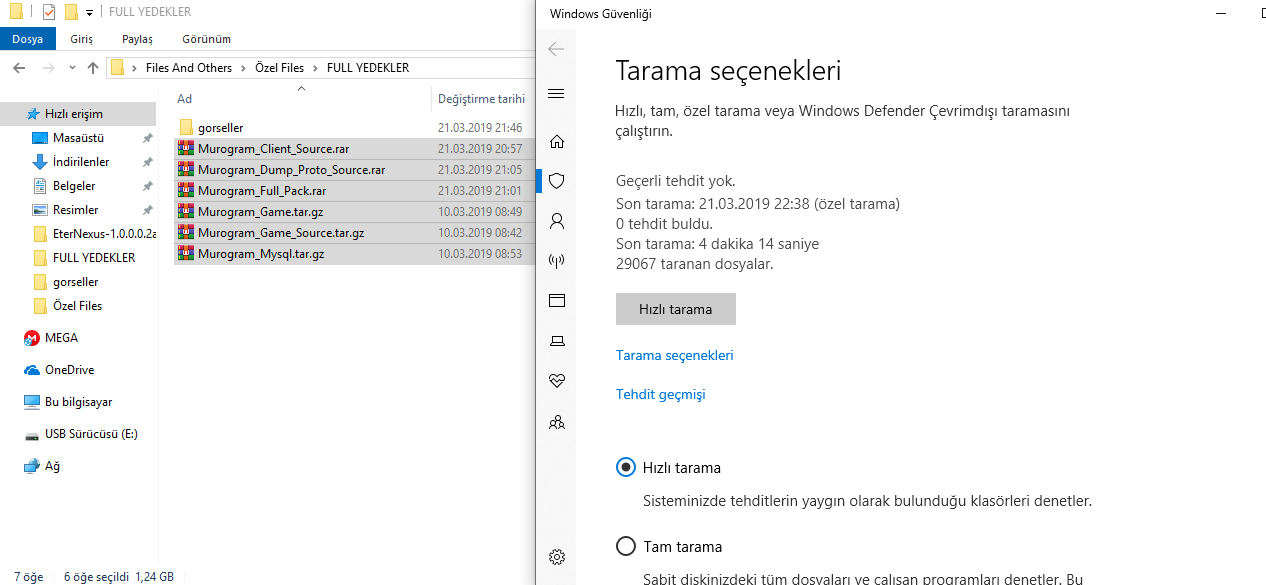Open Firewall & network protection icon
Screen dimensions: 1266x585
[557, 261]
